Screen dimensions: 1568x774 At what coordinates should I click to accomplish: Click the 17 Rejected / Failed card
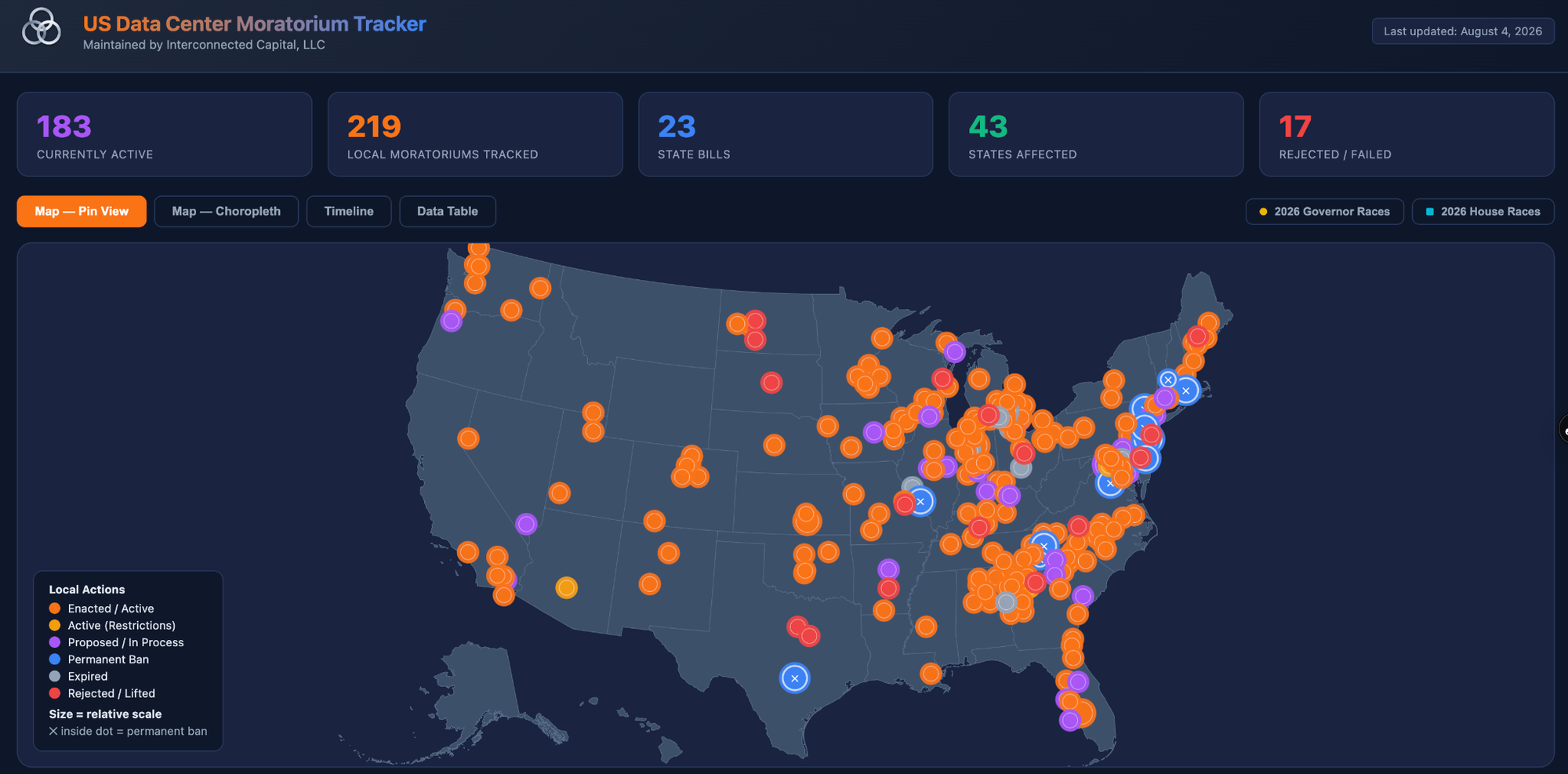pyautogui.click(x=1406, y=134)
